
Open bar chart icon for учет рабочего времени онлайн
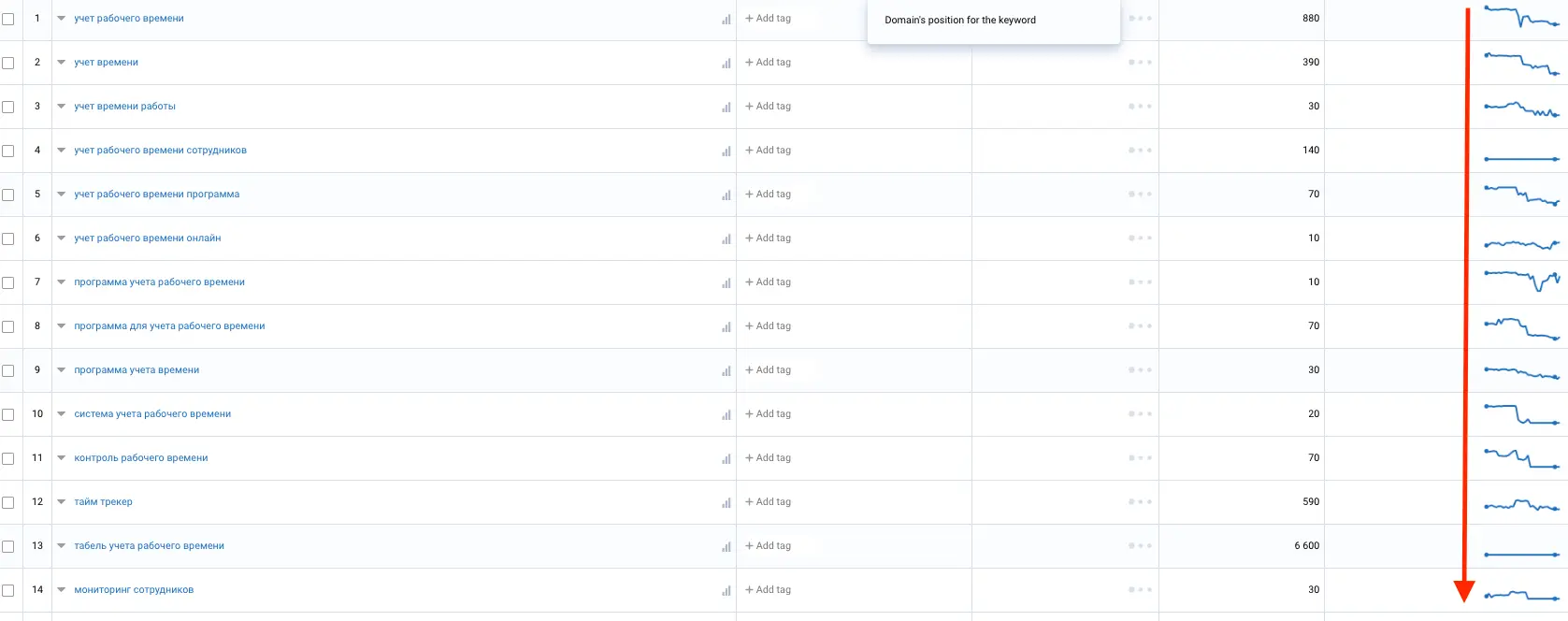[726, 239]
